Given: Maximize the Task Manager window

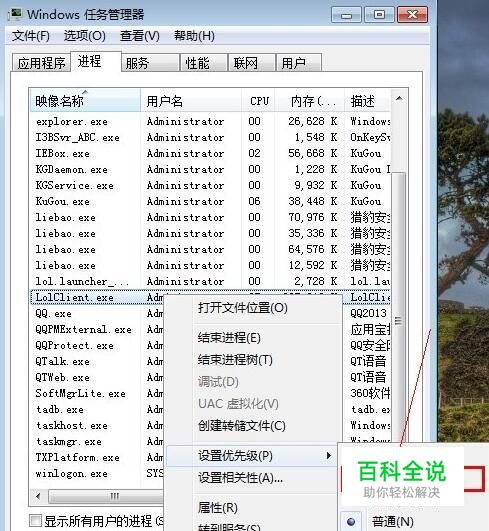Looking at the screenshot, I should point(379,15).
